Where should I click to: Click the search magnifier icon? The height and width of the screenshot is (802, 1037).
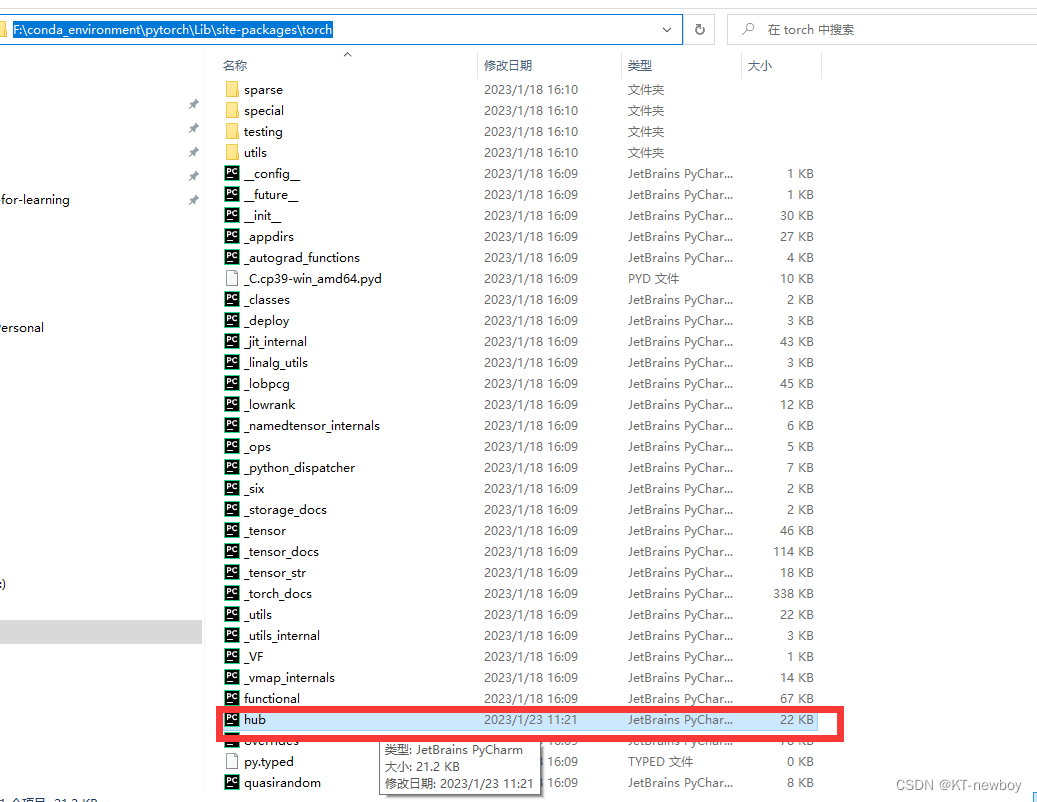click(x=748, y=29)
